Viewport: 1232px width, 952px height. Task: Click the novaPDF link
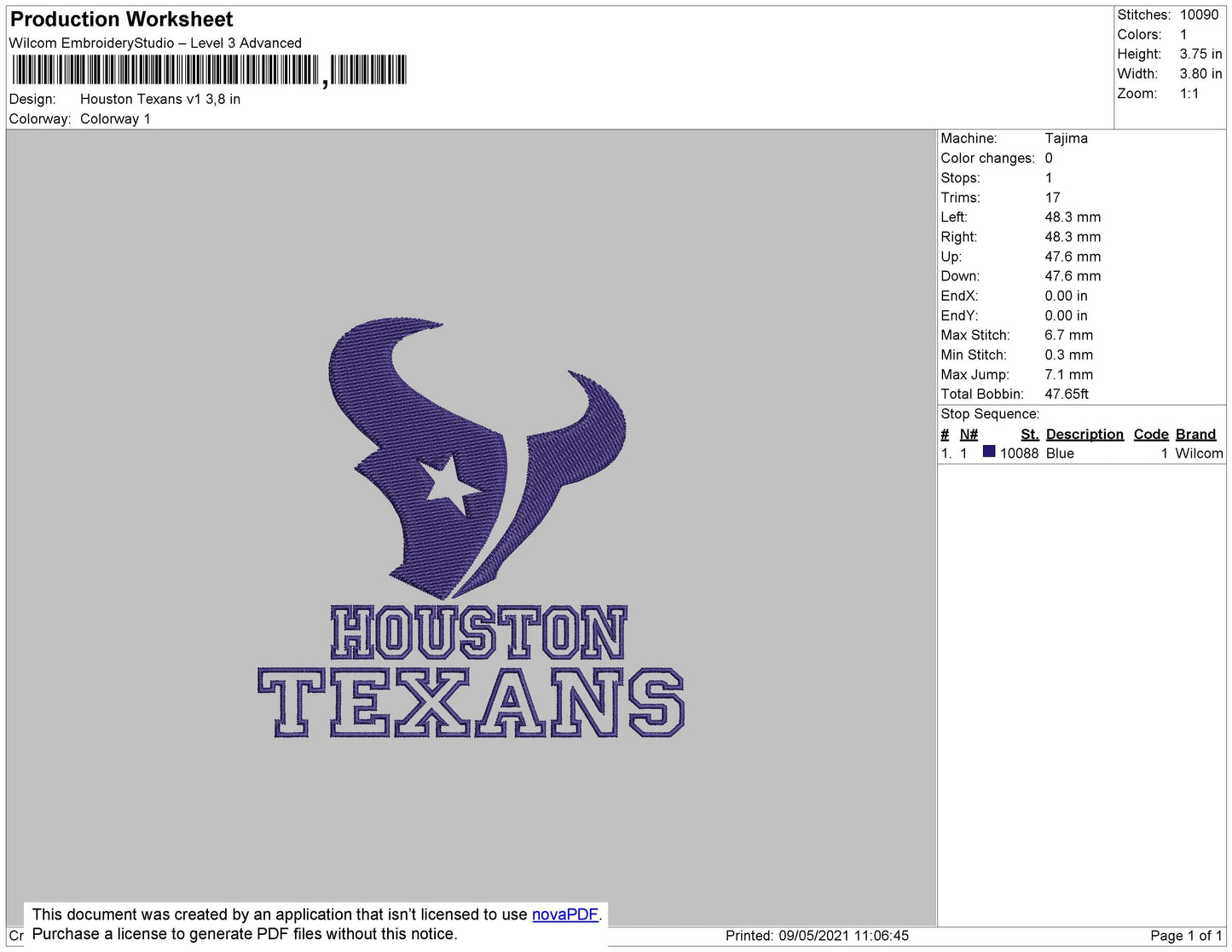pos(565,914)
